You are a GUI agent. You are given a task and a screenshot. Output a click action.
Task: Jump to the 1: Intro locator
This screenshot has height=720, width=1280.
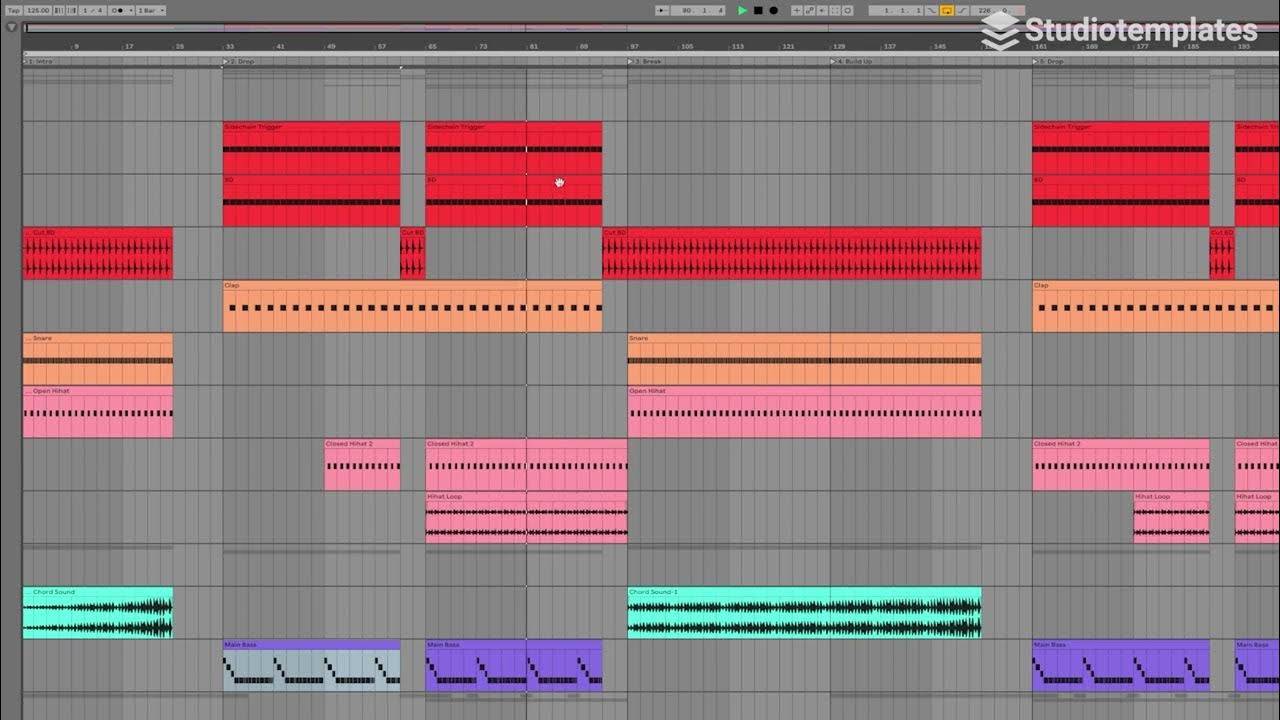(x=40, y=61)
